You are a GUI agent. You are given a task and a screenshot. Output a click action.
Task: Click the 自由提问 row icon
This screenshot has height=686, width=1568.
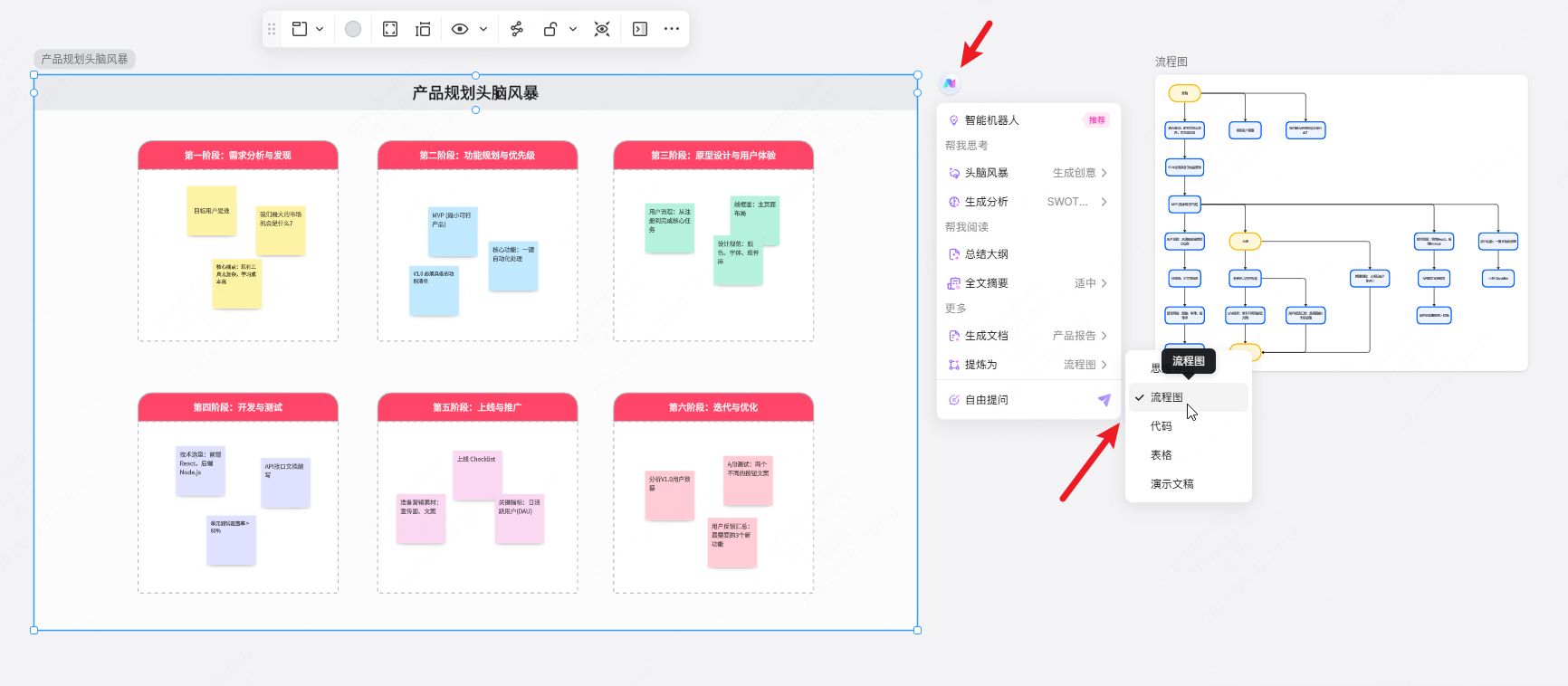953,400
